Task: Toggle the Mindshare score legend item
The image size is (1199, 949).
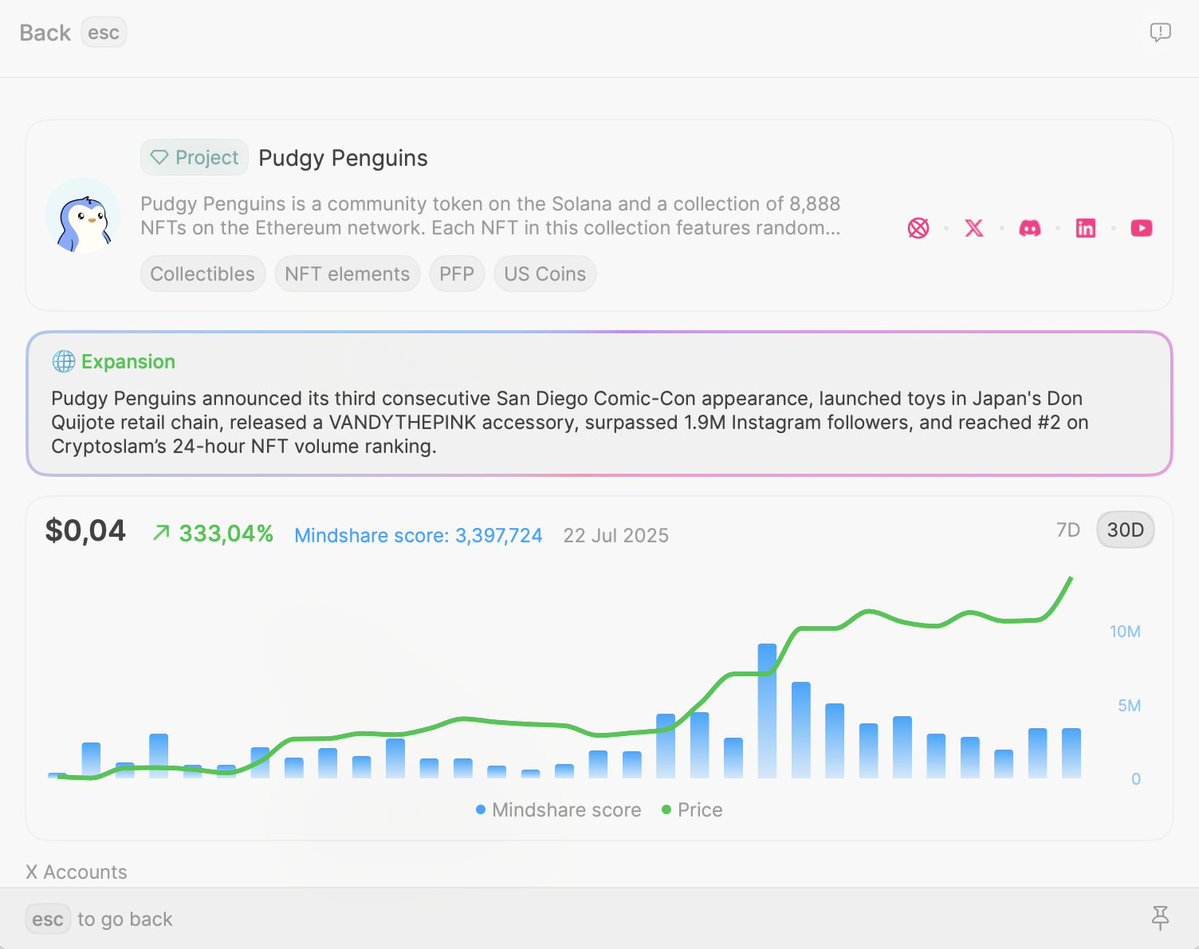Action: tap(558, 810)
